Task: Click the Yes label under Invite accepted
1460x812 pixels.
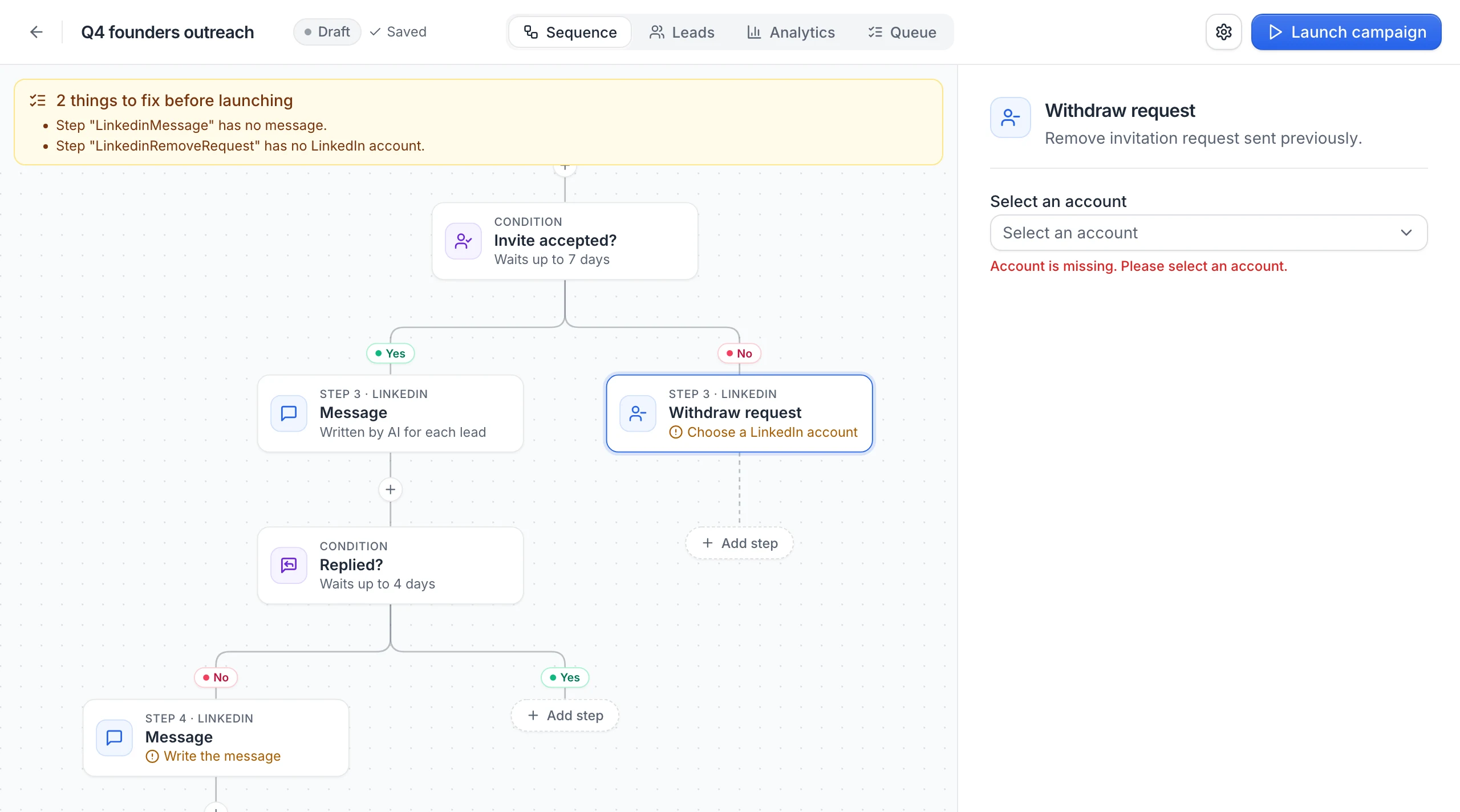Action: tap(390, 354)
